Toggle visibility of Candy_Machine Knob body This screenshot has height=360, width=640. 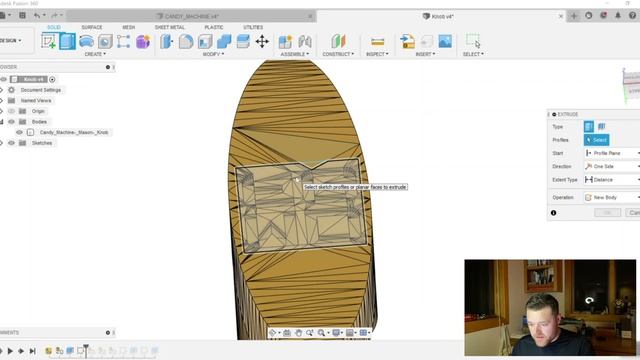tap(19, 132)
